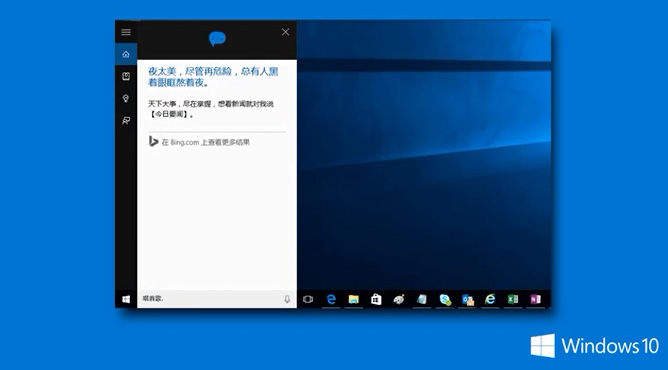This screenshot has width=668, height=370.
Task: Open Task View on the taskbar
Action: 308,299
